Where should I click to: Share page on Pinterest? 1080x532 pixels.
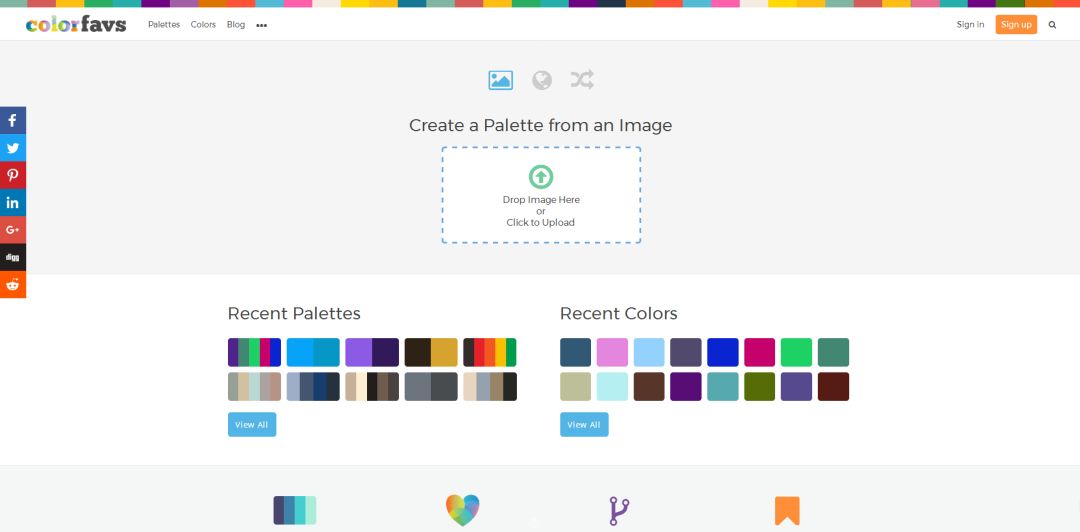pos(13,175)
